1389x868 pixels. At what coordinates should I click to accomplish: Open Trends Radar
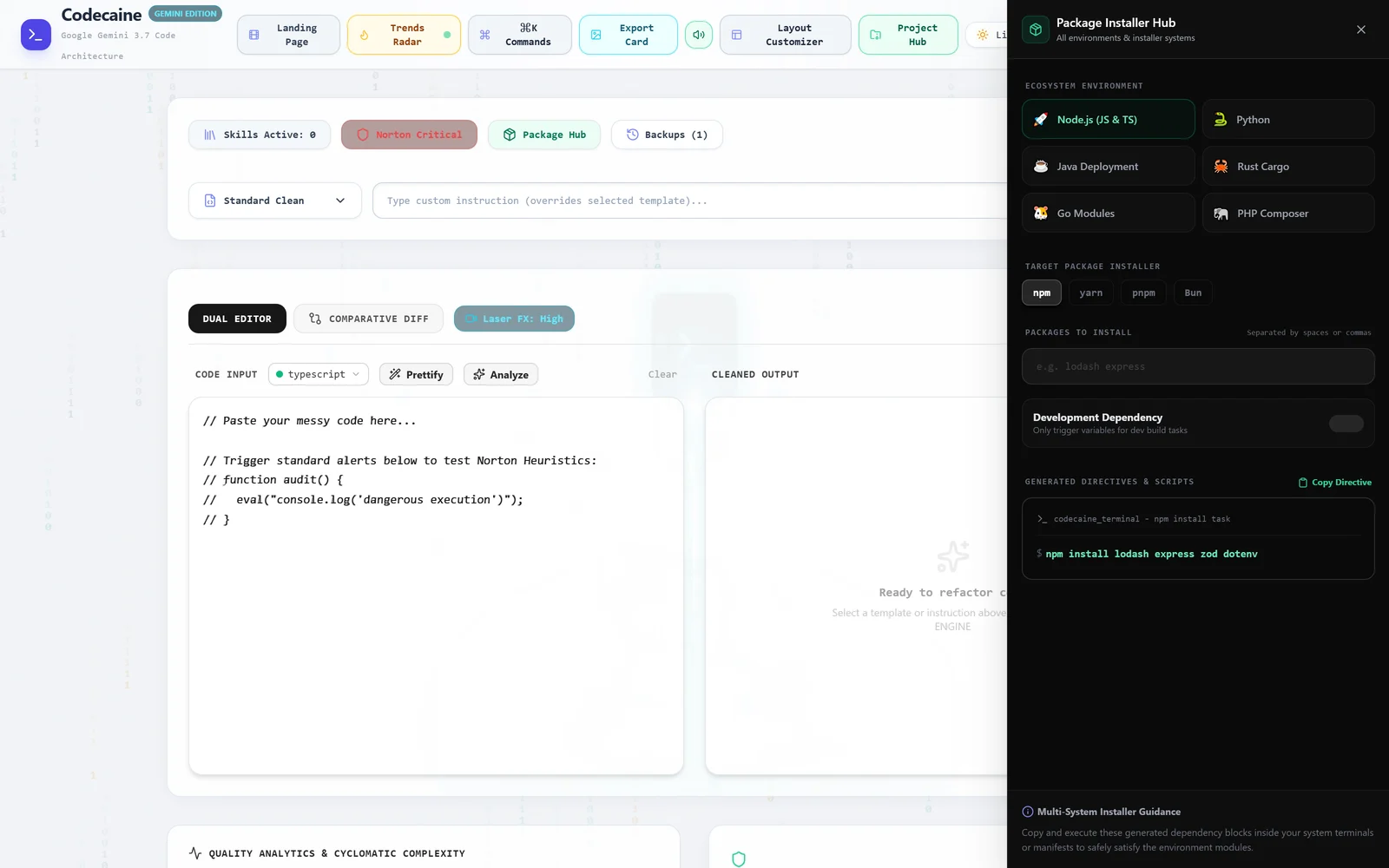[404, 35]
